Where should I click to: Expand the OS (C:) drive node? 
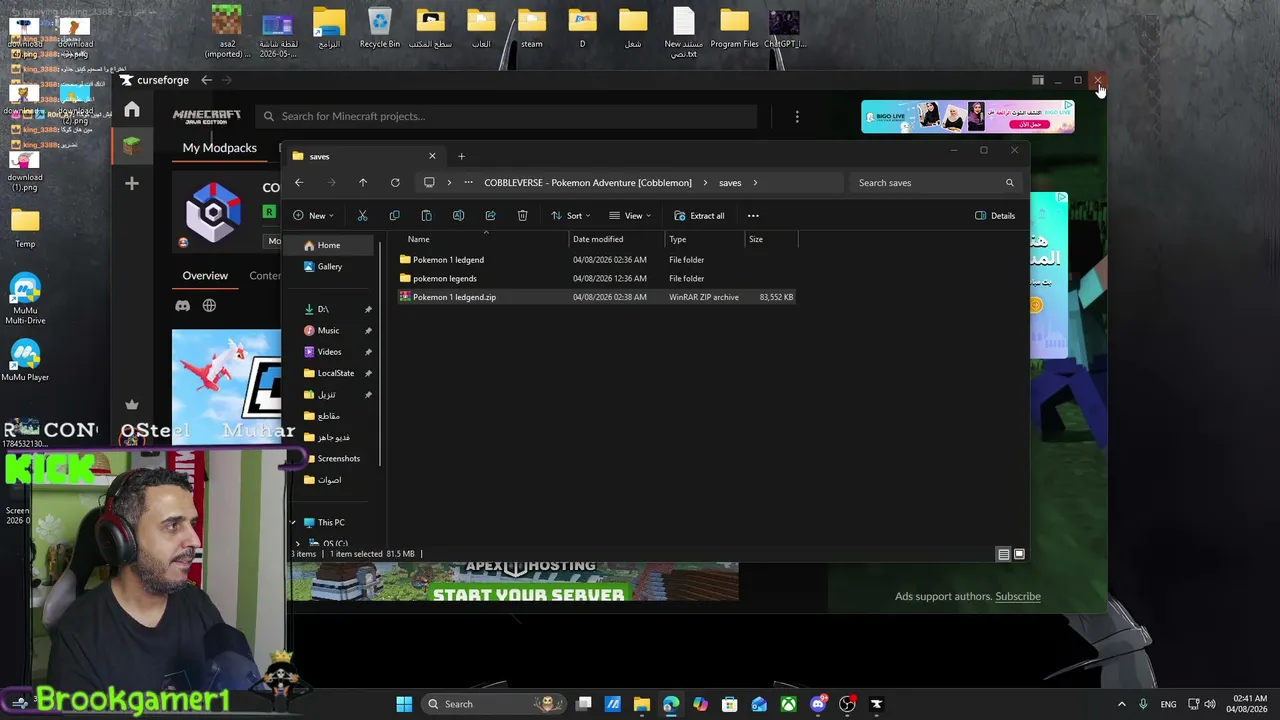click(x=297, y=544)
